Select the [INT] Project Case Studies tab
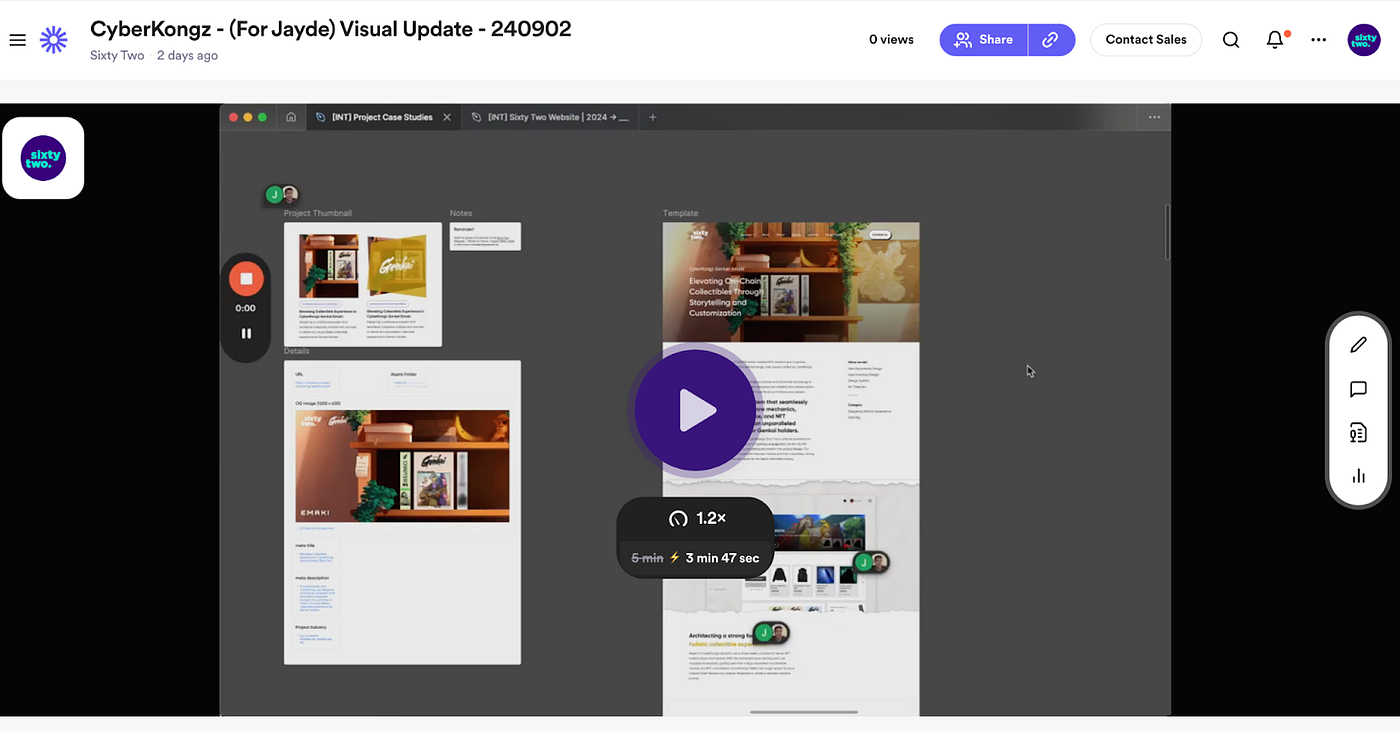1400x732 pixels. [x=382, y=117]
